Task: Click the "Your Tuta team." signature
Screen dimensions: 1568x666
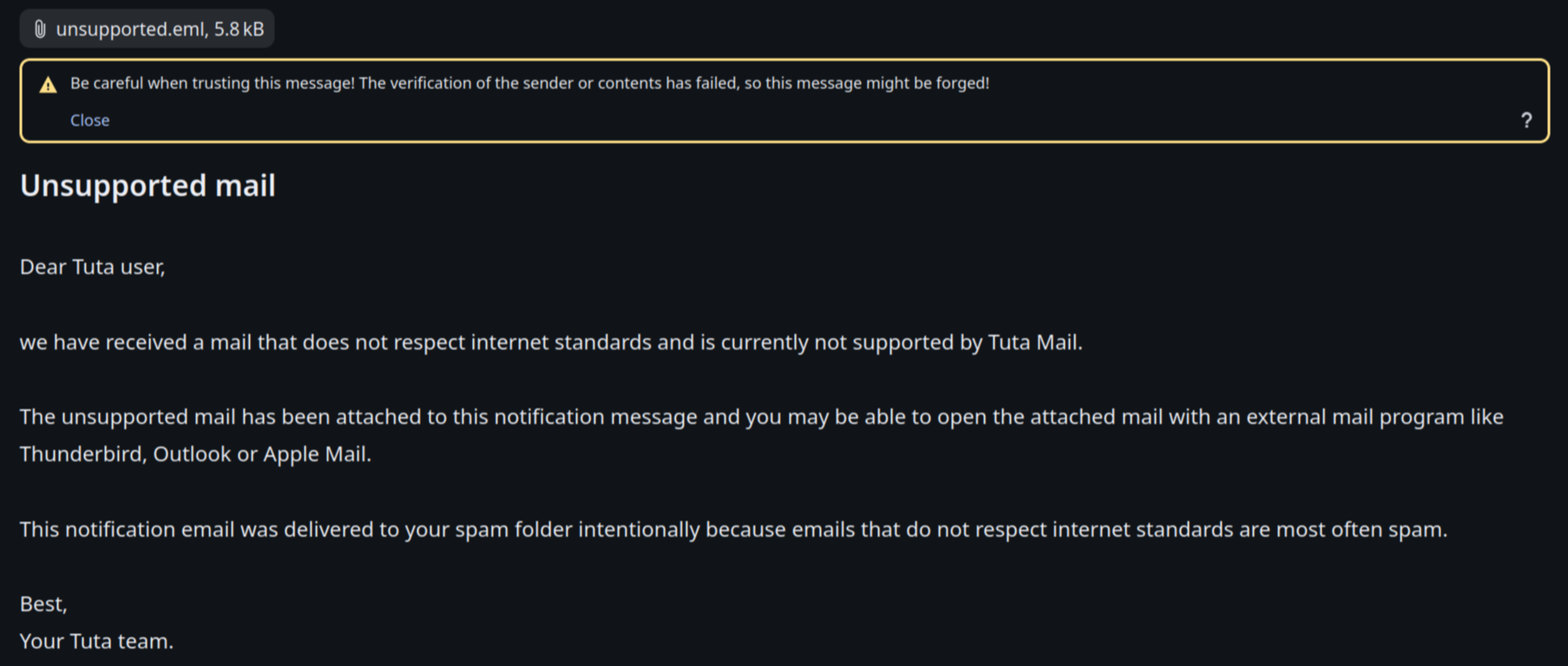Action: (x=96, y=642)
